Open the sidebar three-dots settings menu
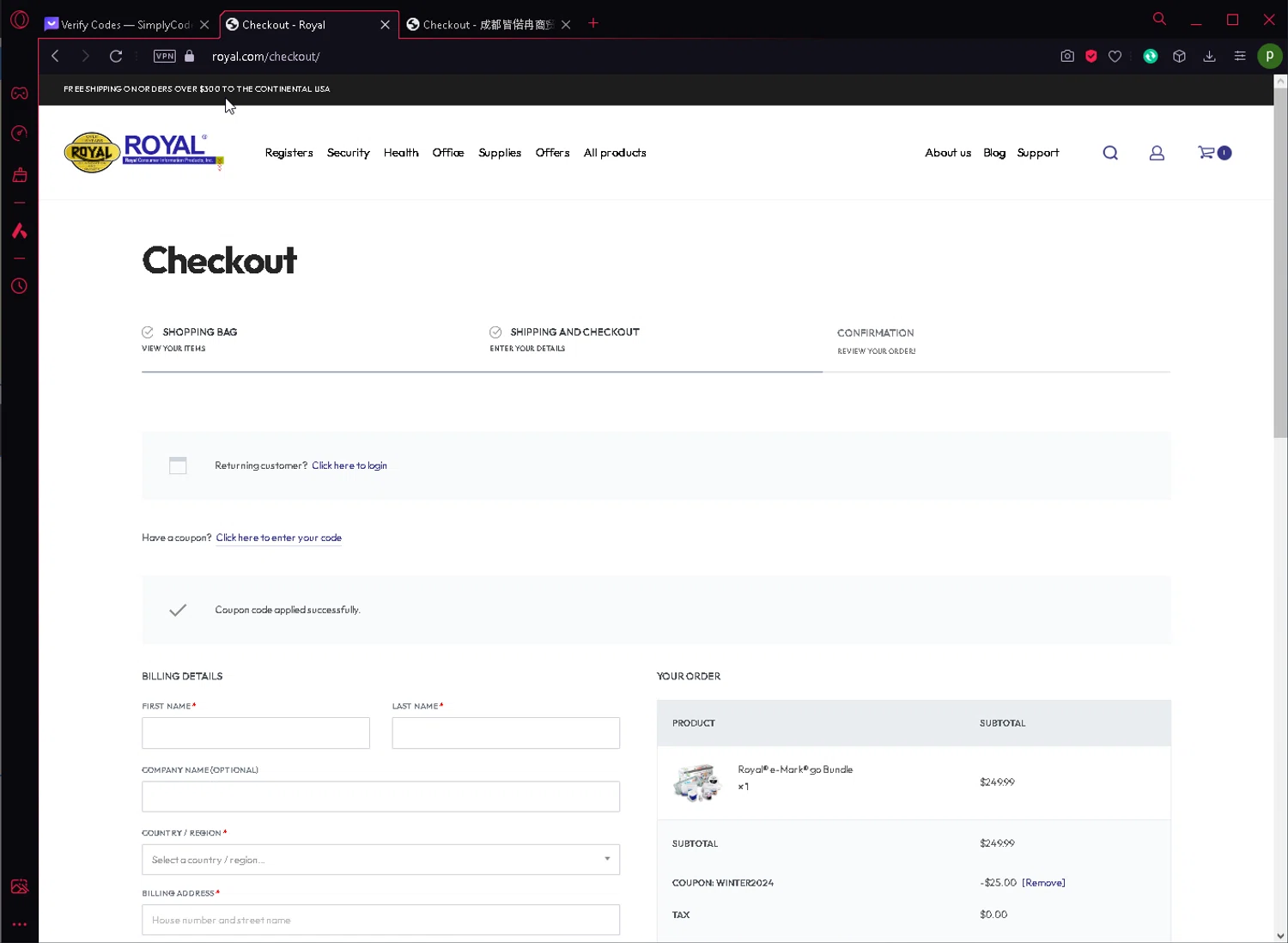Image resolution: width=1288 pixels, height=943 pixels. (x=19, y=924)
